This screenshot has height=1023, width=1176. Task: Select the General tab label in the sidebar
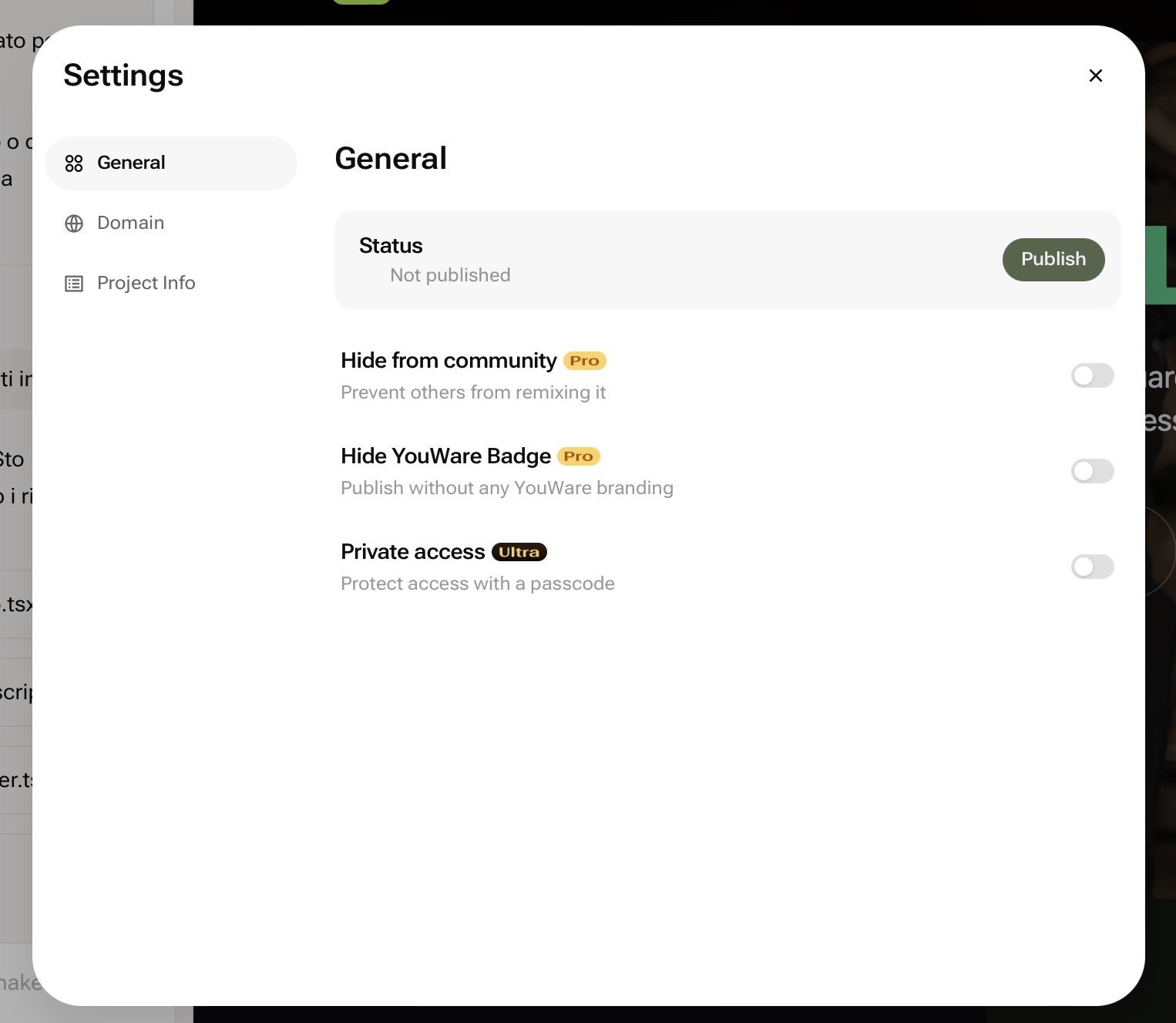click(x=131, y=163)
